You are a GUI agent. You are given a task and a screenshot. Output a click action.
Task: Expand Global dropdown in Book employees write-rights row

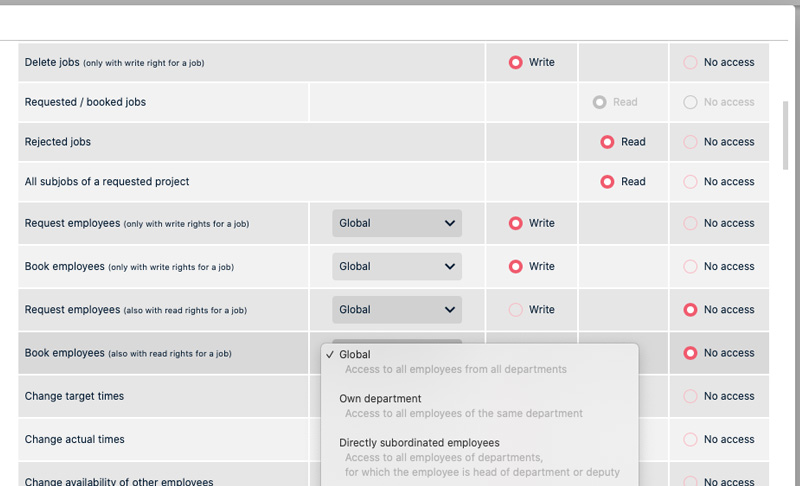pyautogui.click(x=396, y=266)
